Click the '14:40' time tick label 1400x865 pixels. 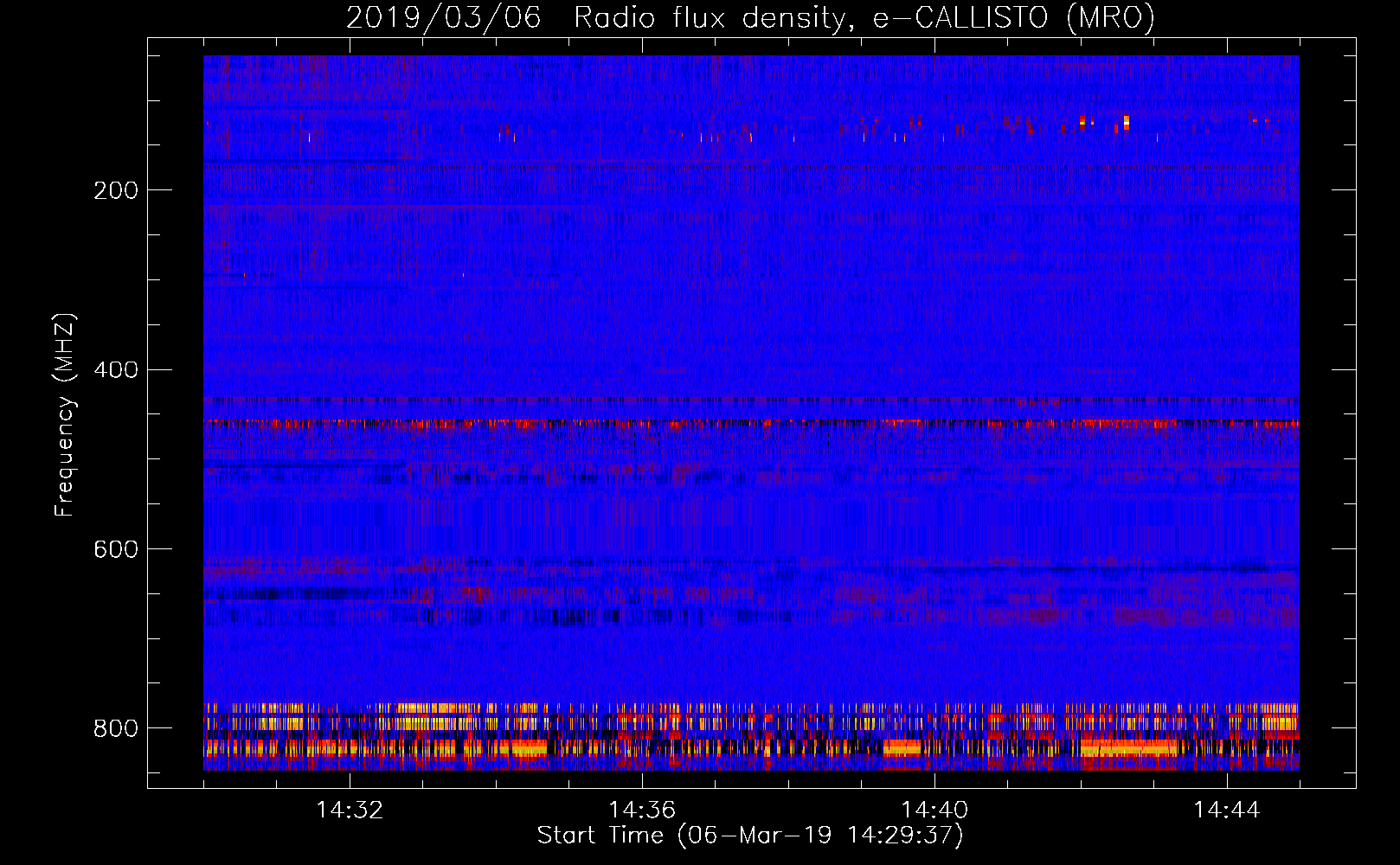934,811
